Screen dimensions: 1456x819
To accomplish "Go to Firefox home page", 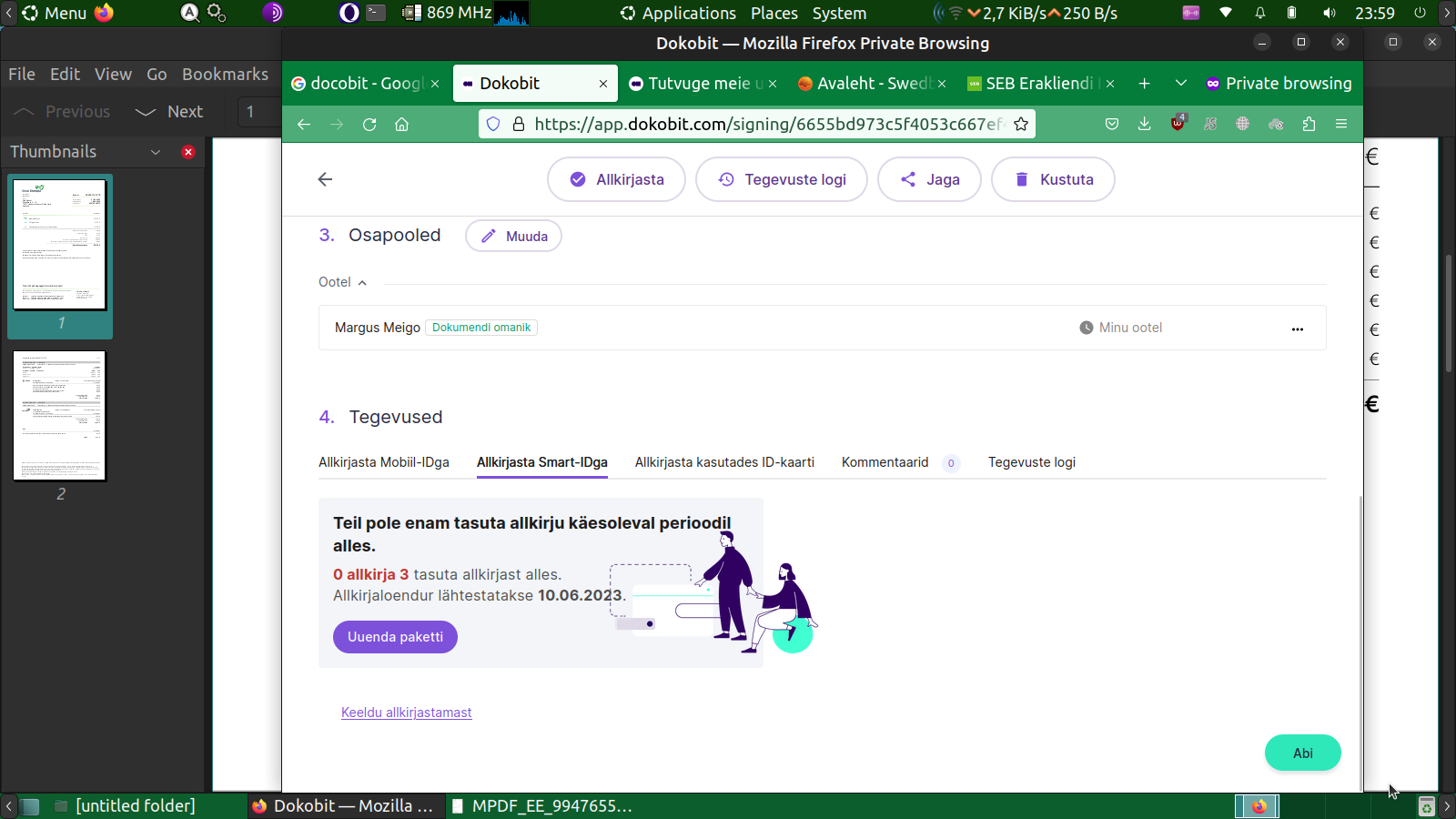I will (402, 124).
